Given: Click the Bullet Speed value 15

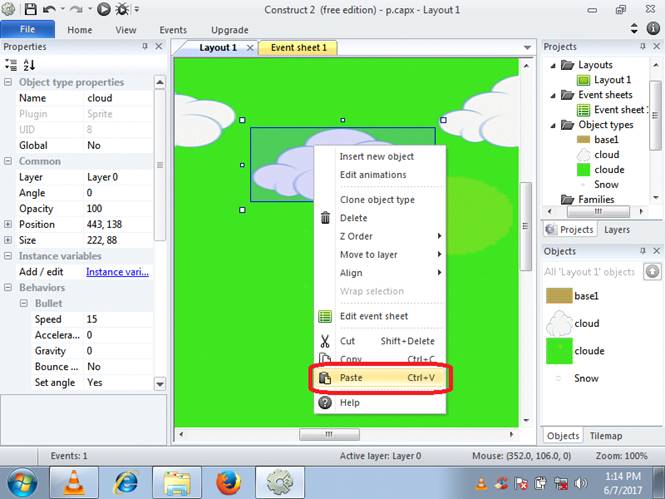Looking at the screenshot, I should point(119,319).
